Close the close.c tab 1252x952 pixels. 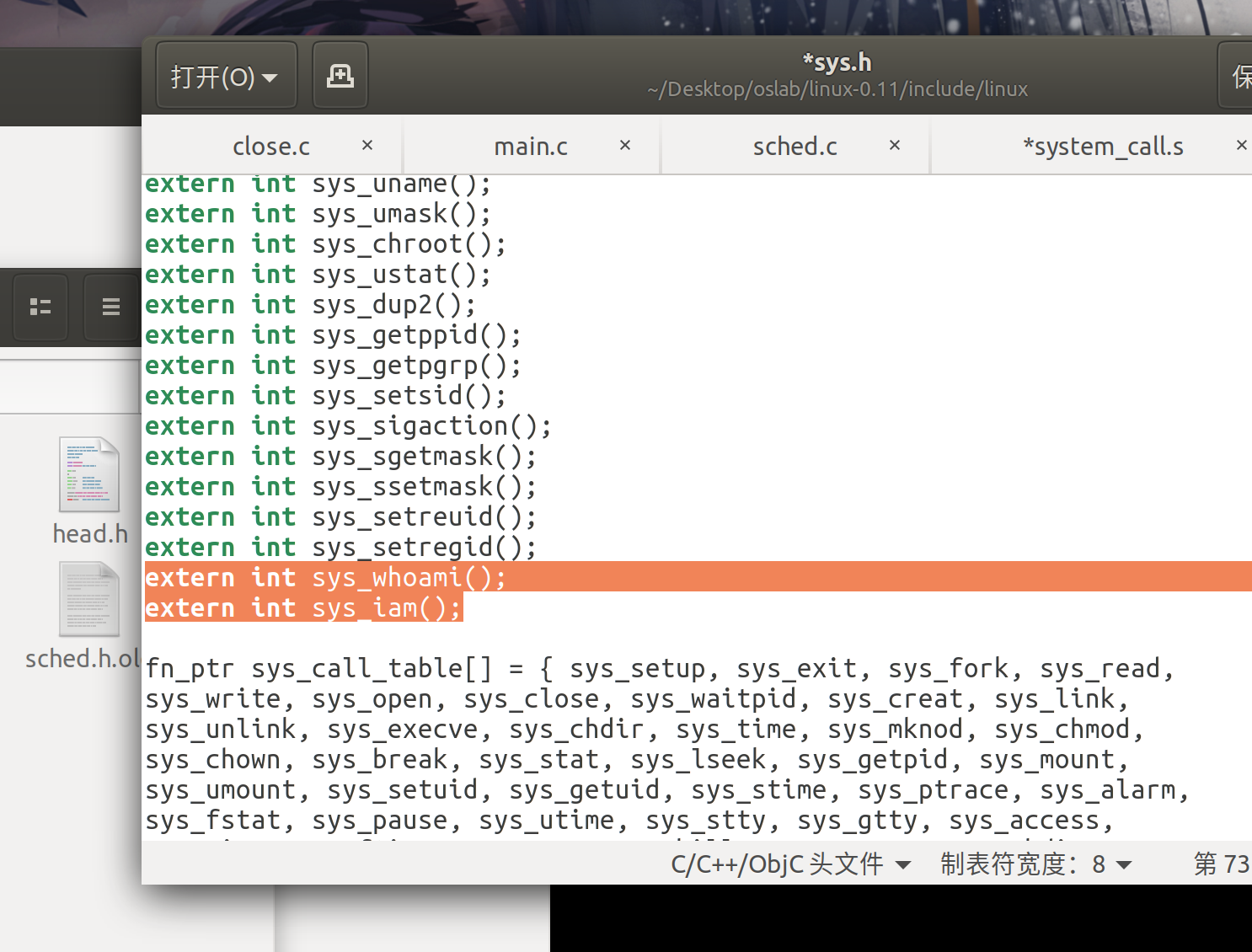coord(367,145)
